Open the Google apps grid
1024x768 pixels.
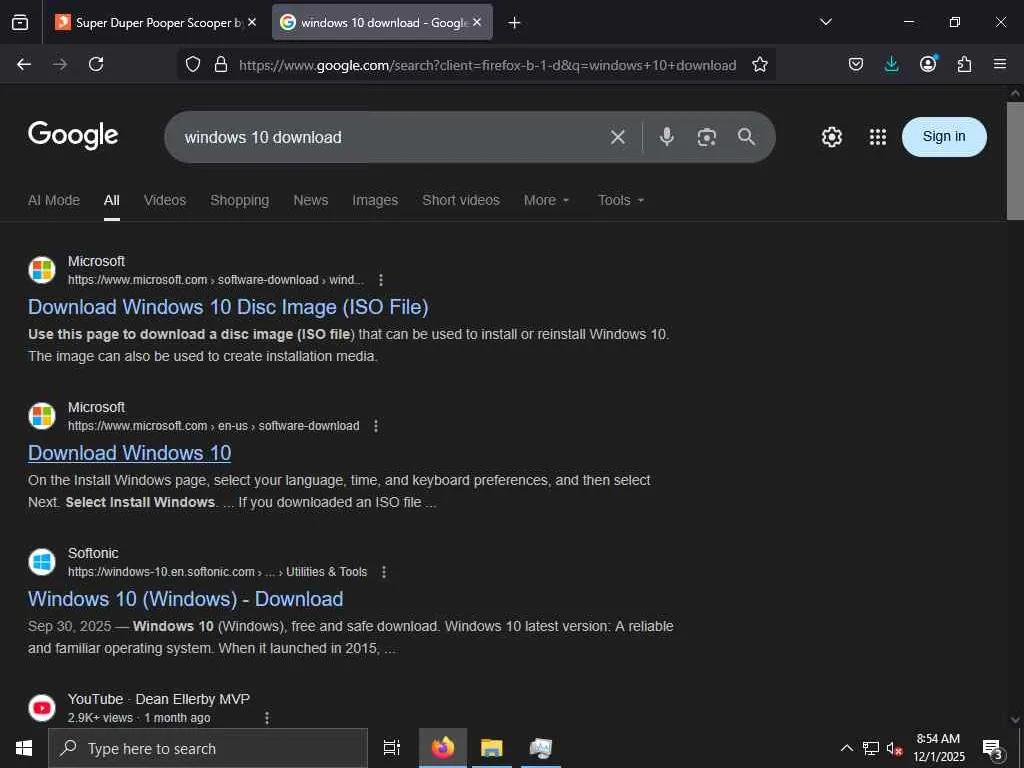(x=878, y=137)
